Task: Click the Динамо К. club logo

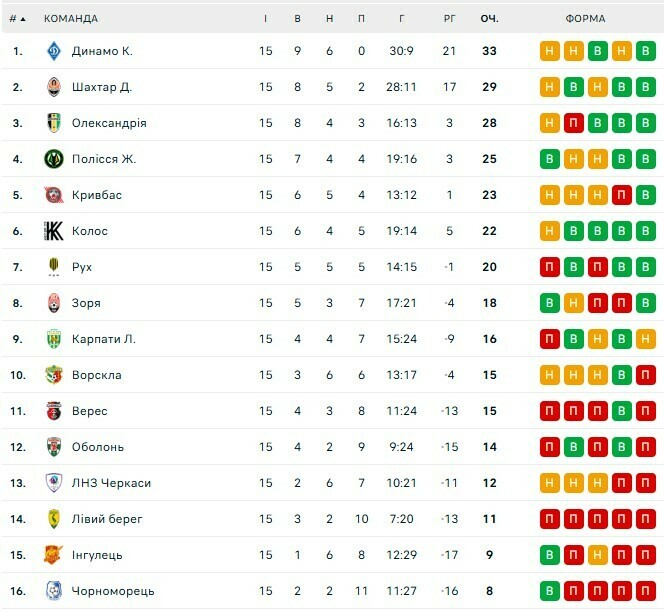Action: pos(54,51)
